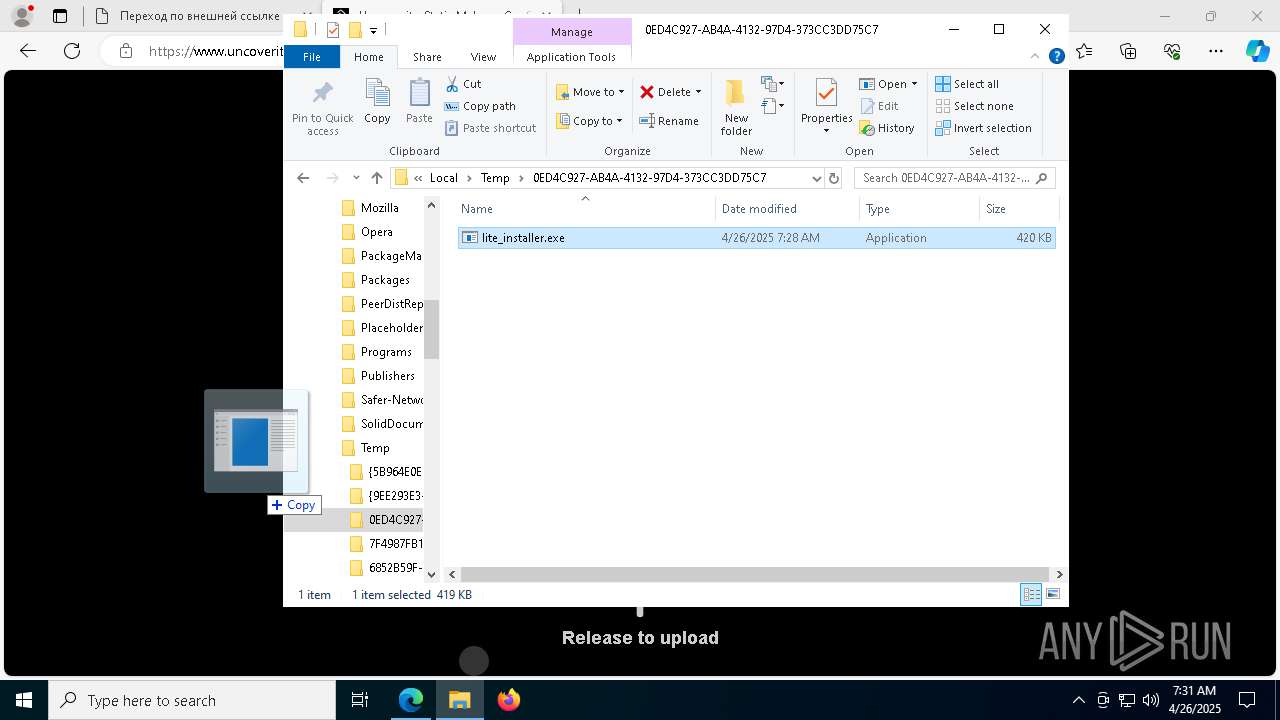Create a New folder
1280x720 pixels.
(736, 107)
